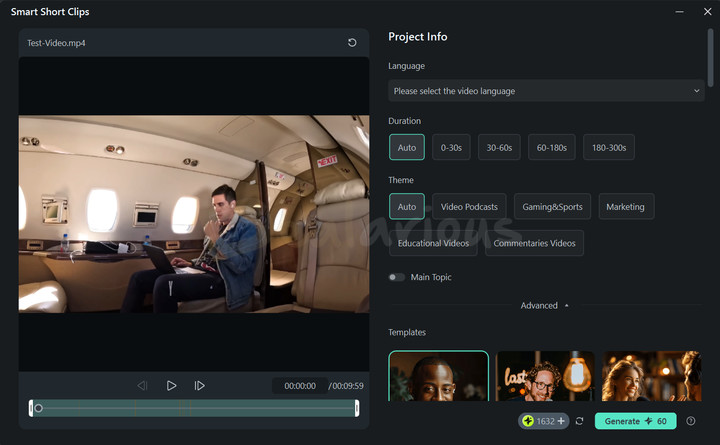Click the timeline trim range bar
720x445 pixels.
click(194, 408)
